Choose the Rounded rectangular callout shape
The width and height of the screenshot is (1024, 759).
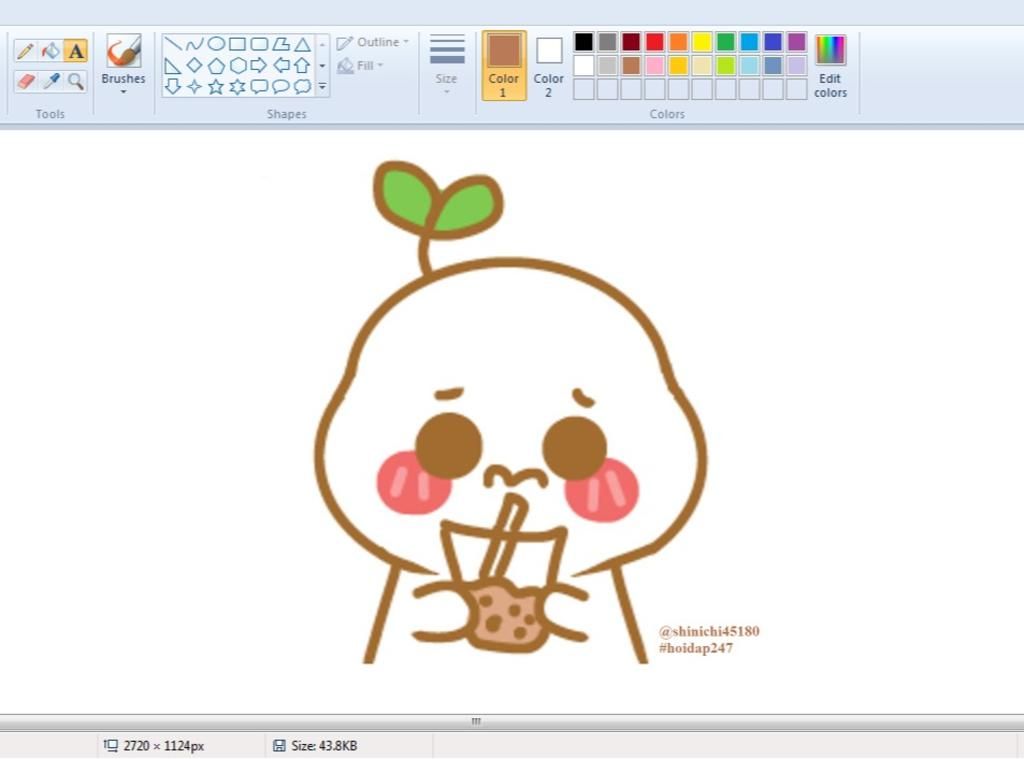(x=259, y=86)
